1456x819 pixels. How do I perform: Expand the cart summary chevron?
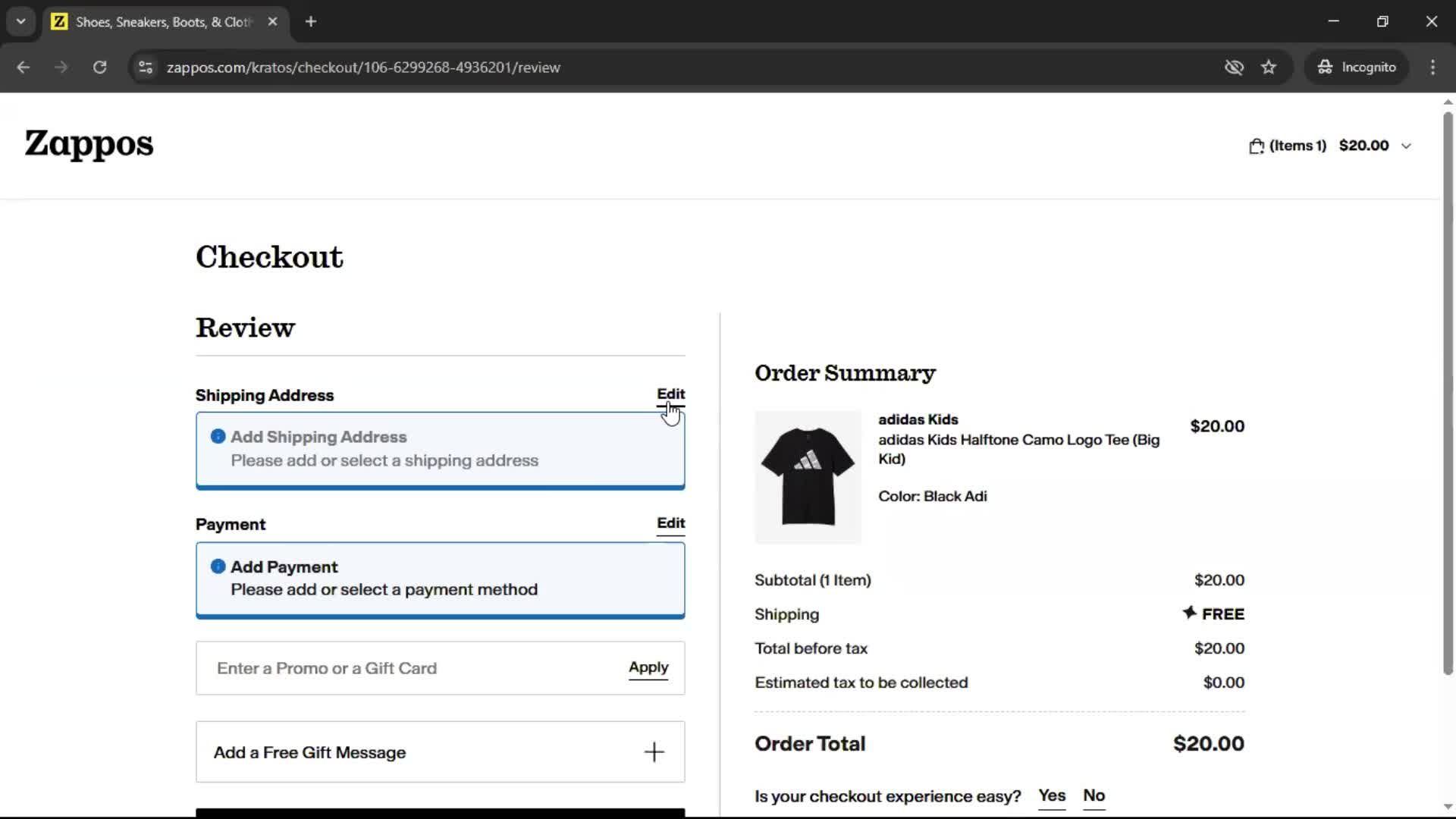point(1406,146)
